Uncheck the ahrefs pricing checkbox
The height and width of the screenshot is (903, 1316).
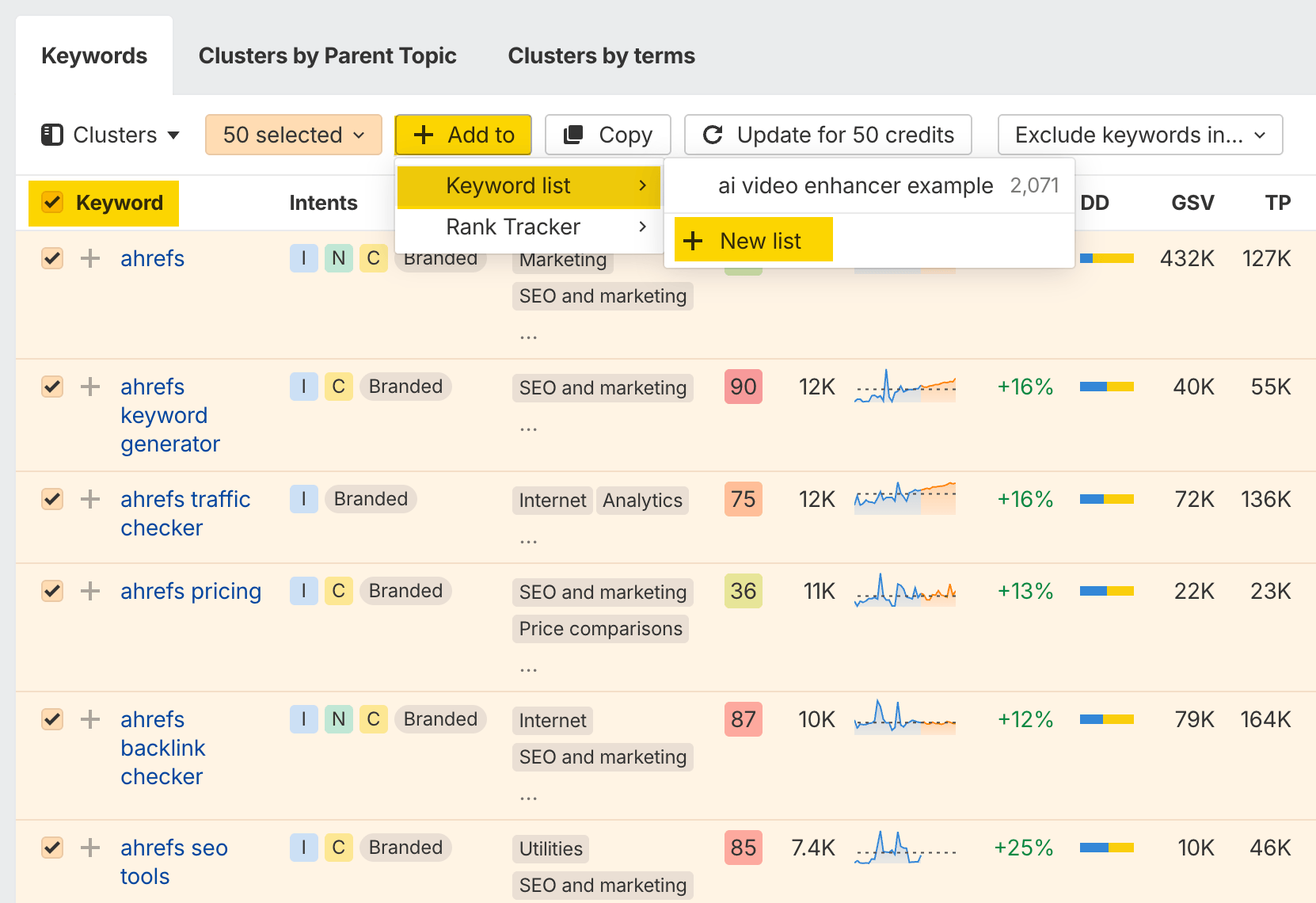(52, 591)
